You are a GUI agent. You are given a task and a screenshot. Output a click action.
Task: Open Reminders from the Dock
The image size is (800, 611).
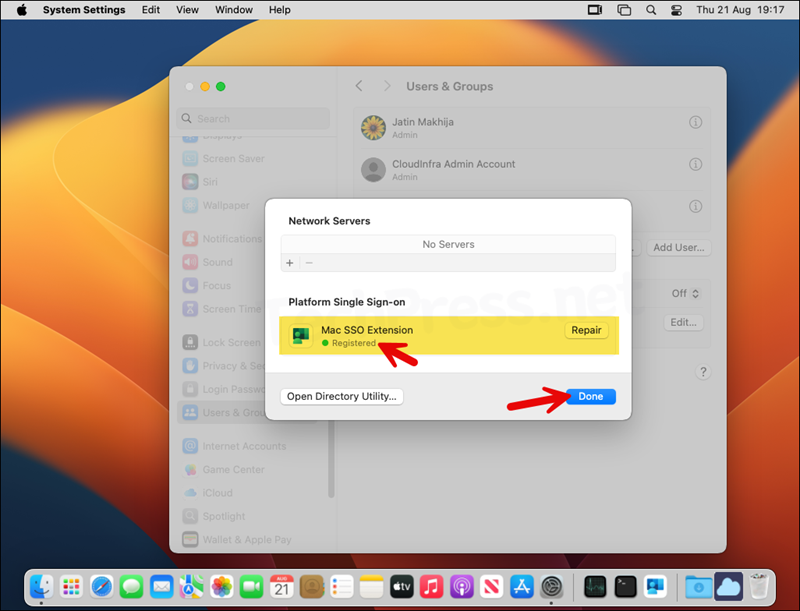pyautogui.click(x=342, y=587)
